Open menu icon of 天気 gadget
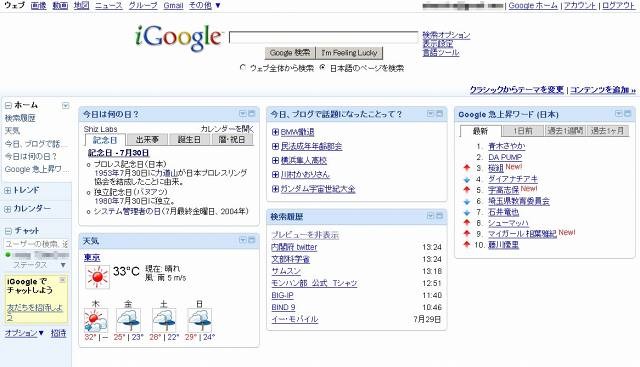Viewport: 640px width, 367px height. coord(242,240)
